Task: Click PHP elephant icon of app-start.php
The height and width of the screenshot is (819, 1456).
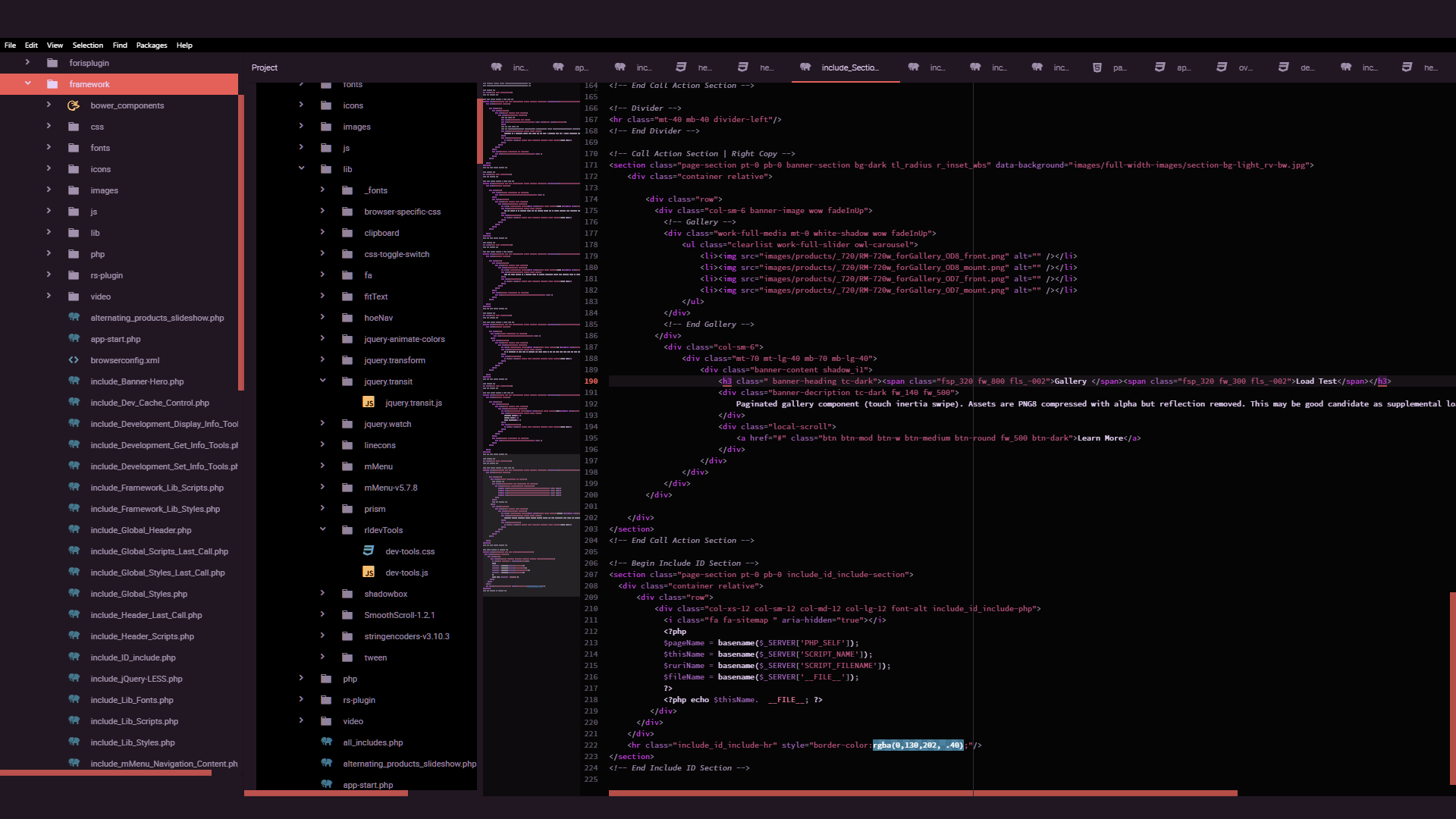Action: point(74,339)
